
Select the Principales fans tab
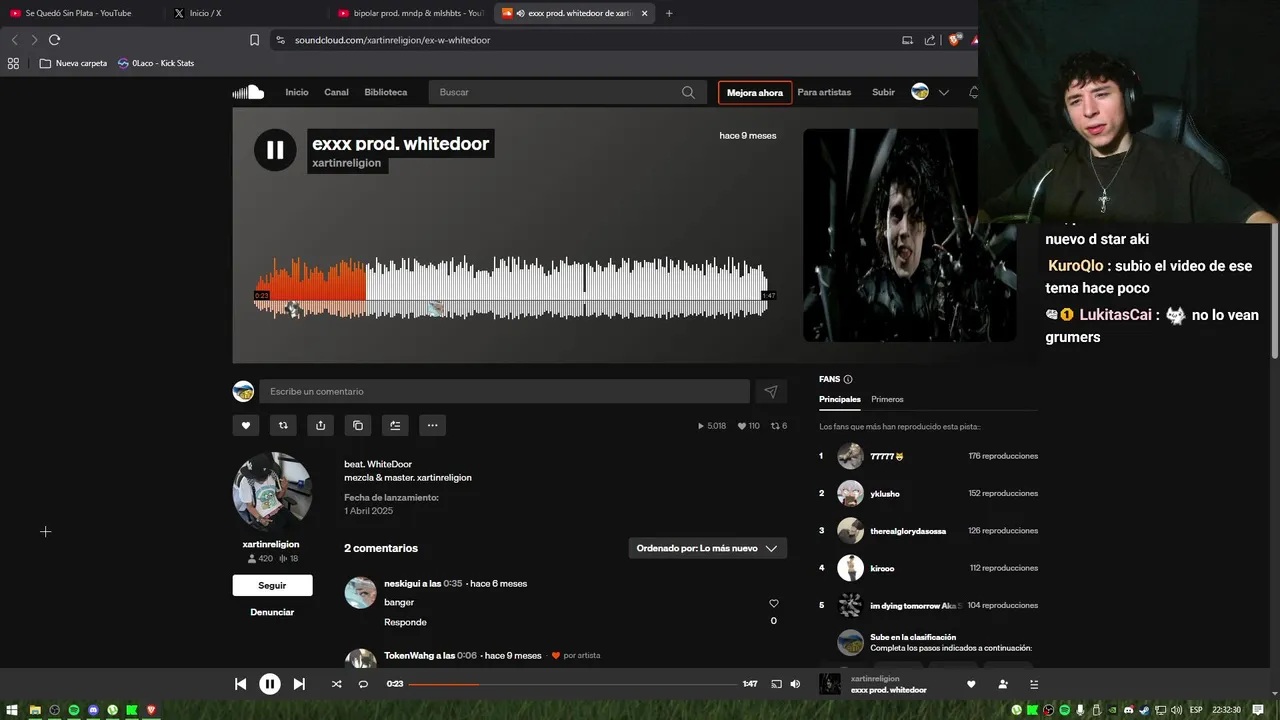(840, 399)
